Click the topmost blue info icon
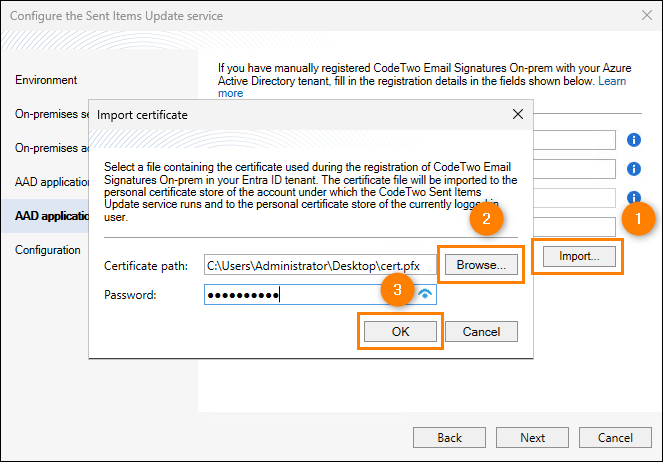The width and height of the screenshot is (663, 462). [633, 140]
